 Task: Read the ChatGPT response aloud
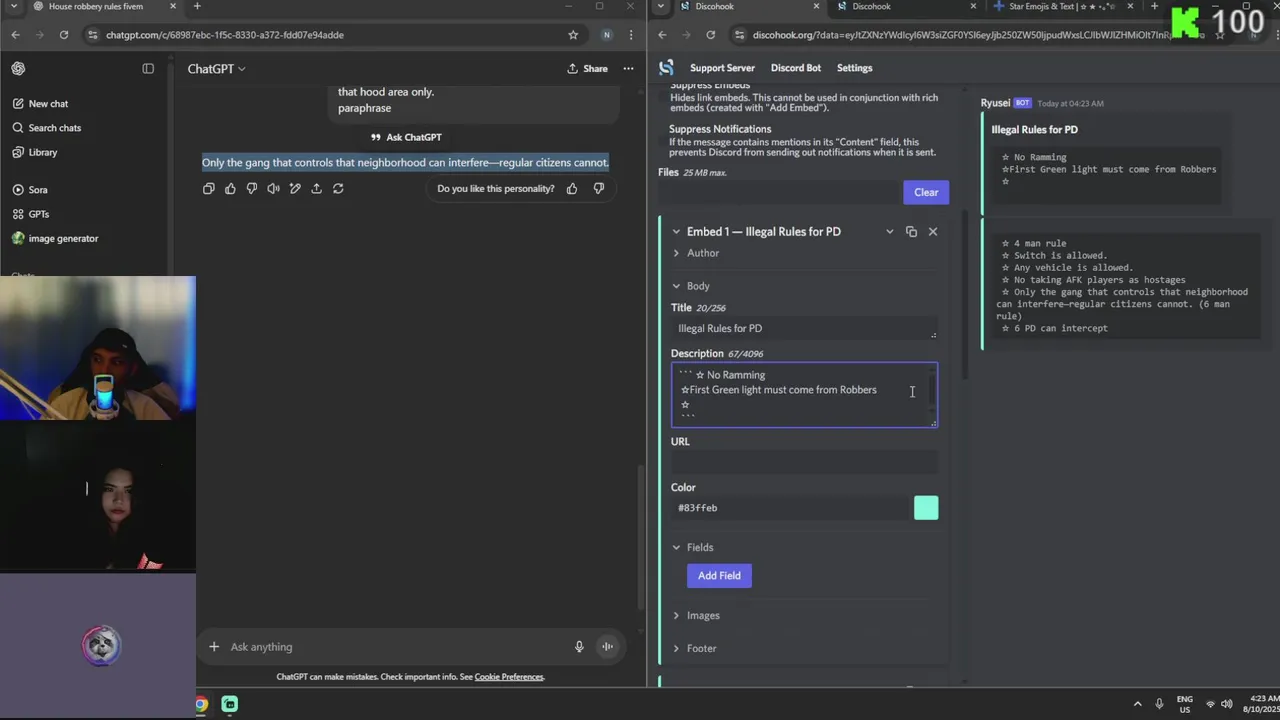pos(273,188)
